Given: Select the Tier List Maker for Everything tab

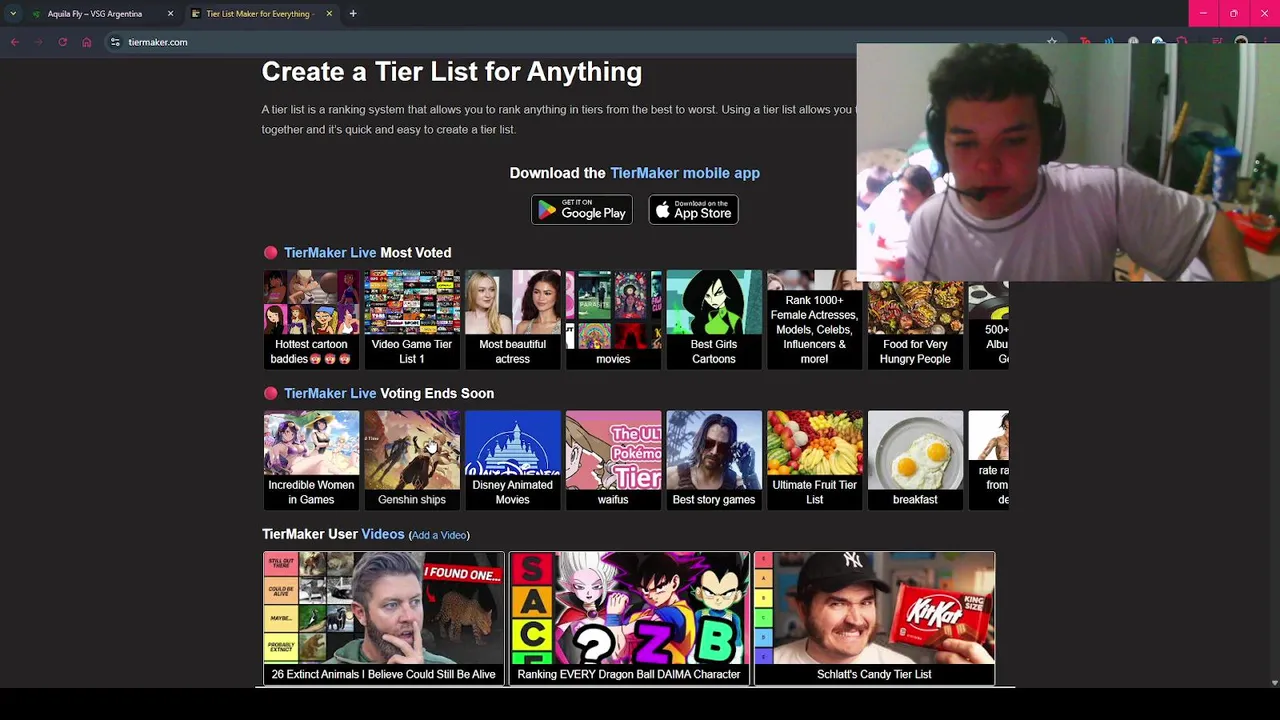Looking at the screenshot, I should tap(259, 14).
